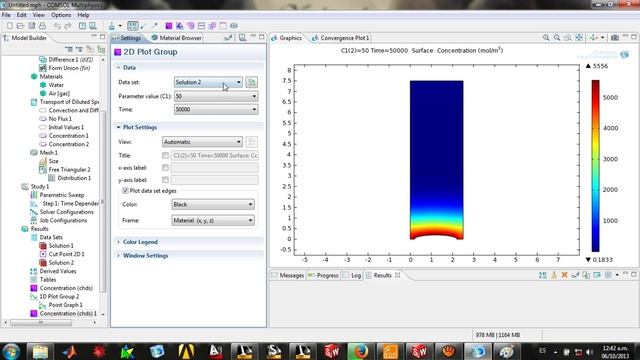The height and width of the screenshot is (360, 640).
Task: Switch to the Progress tab
Action: pyautogui.click(x=323, y=275)
